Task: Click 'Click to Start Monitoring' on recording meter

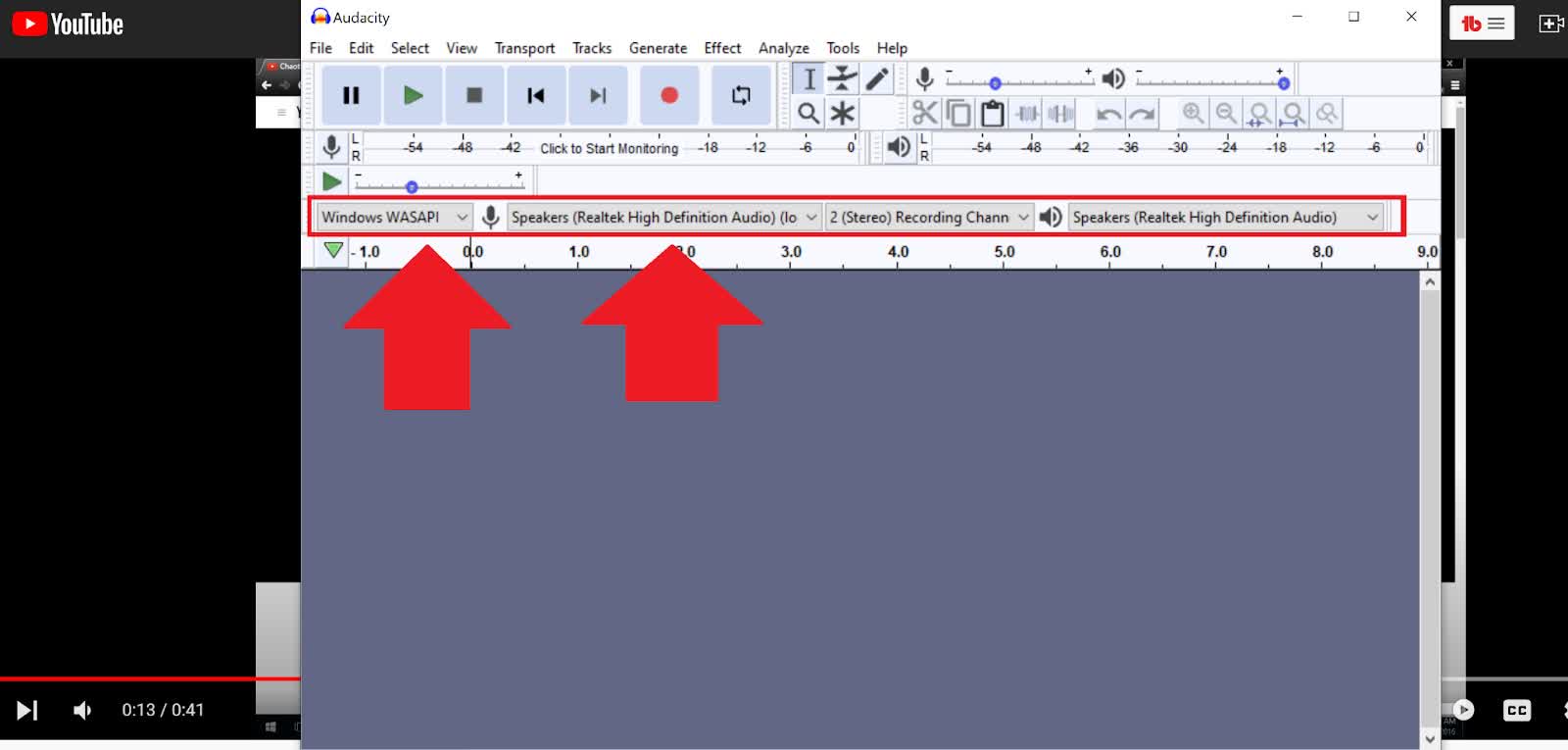Action: point(609,148)
